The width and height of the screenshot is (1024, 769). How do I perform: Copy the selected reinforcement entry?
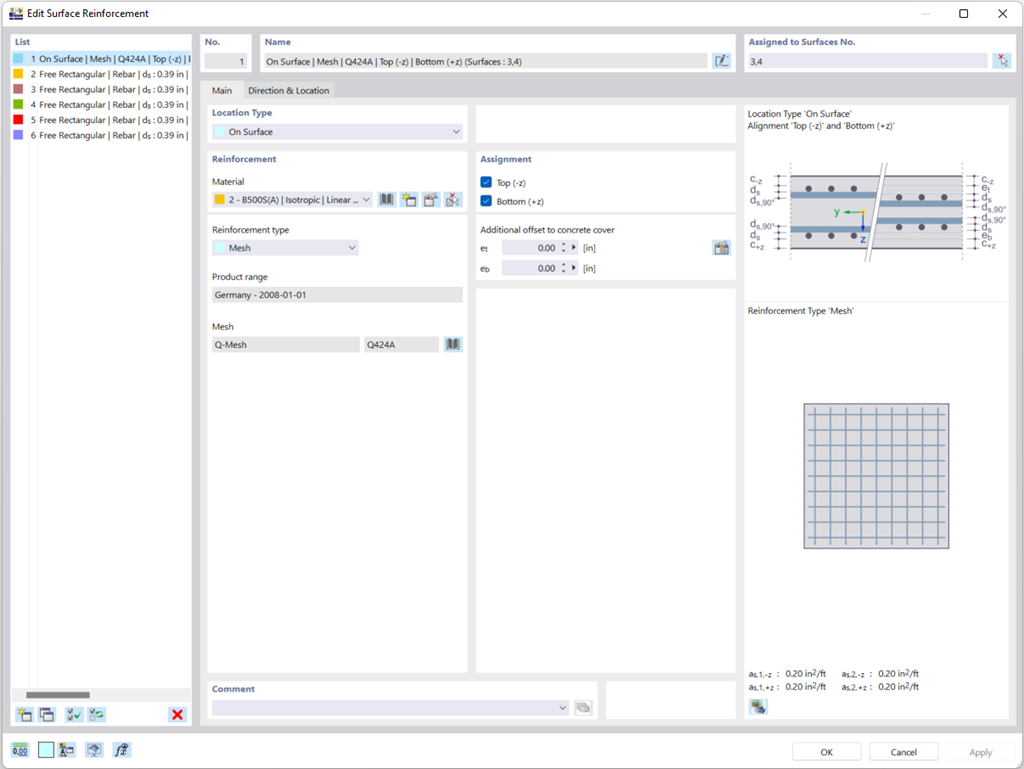pyautogui.click(x=46, y=714)
